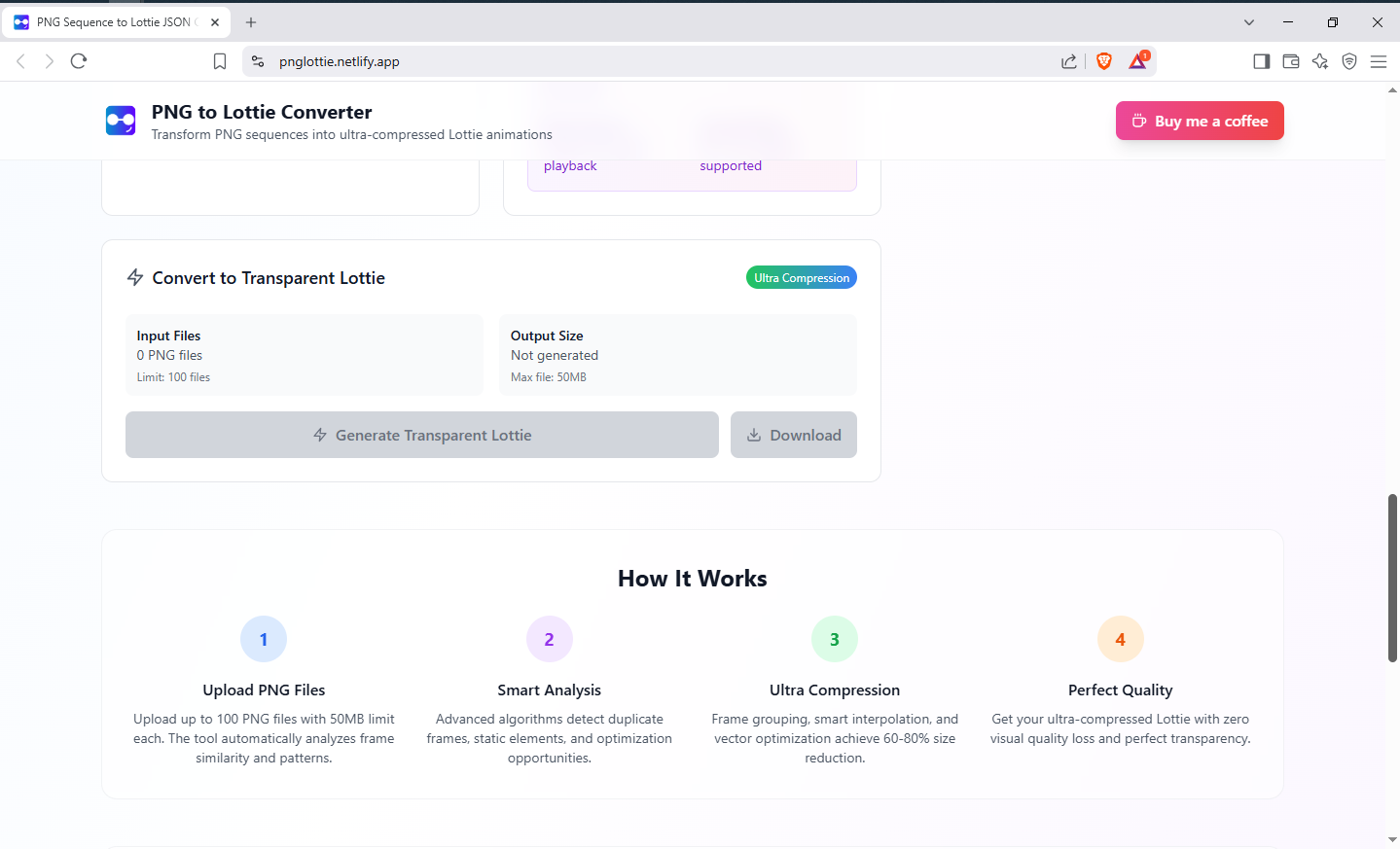
Task: Open Brave VPN shield icon
Action: coord(1348,60)
